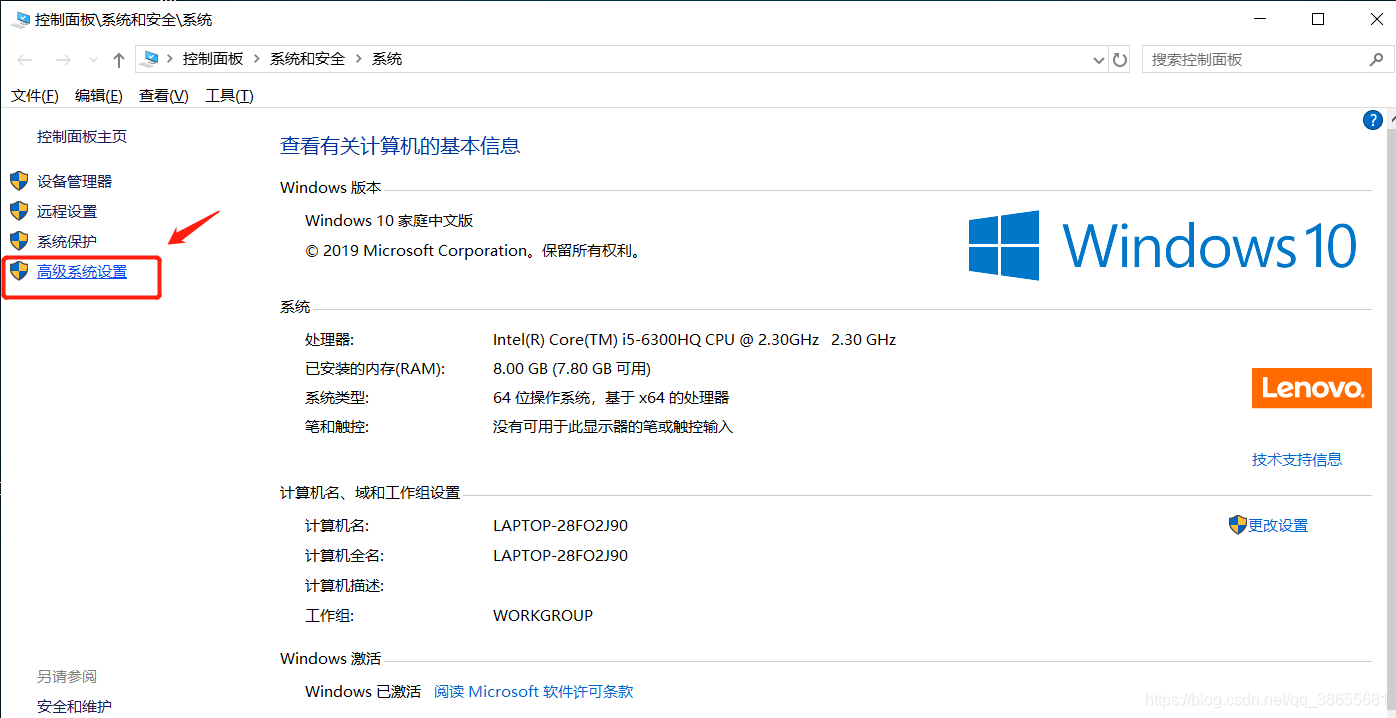The width and height of the screenshot is (1396, 718).
Task: Select the WORKGROUP value text
Action: 543,615
